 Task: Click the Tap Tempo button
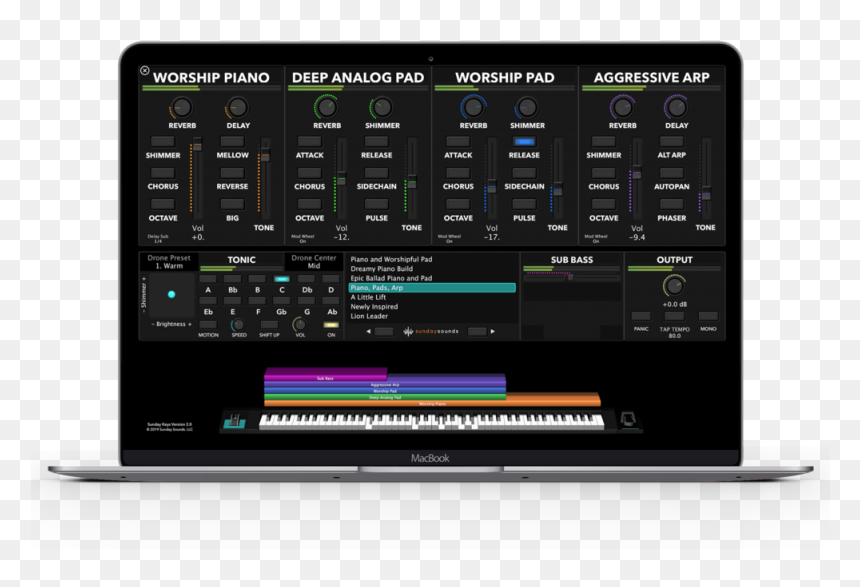(674, 317)
